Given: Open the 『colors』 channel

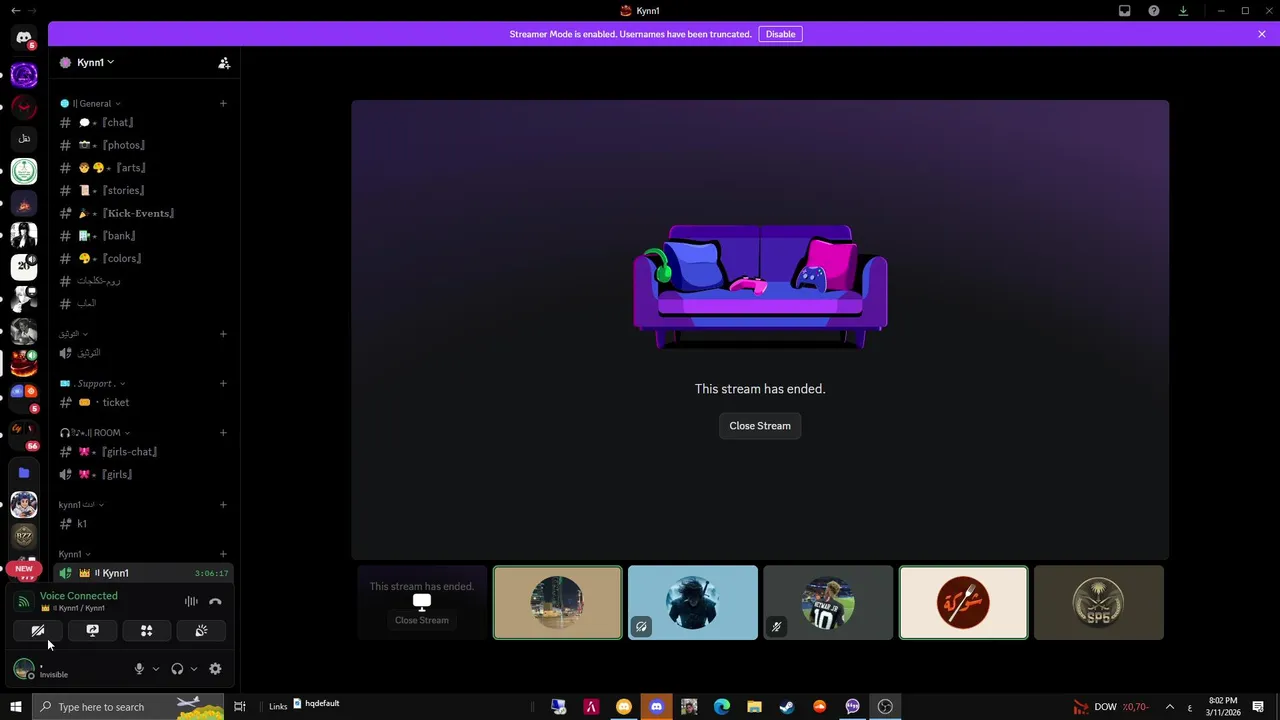Looking at the screenshot, I should pyautogui.click(x=143, y=258).
